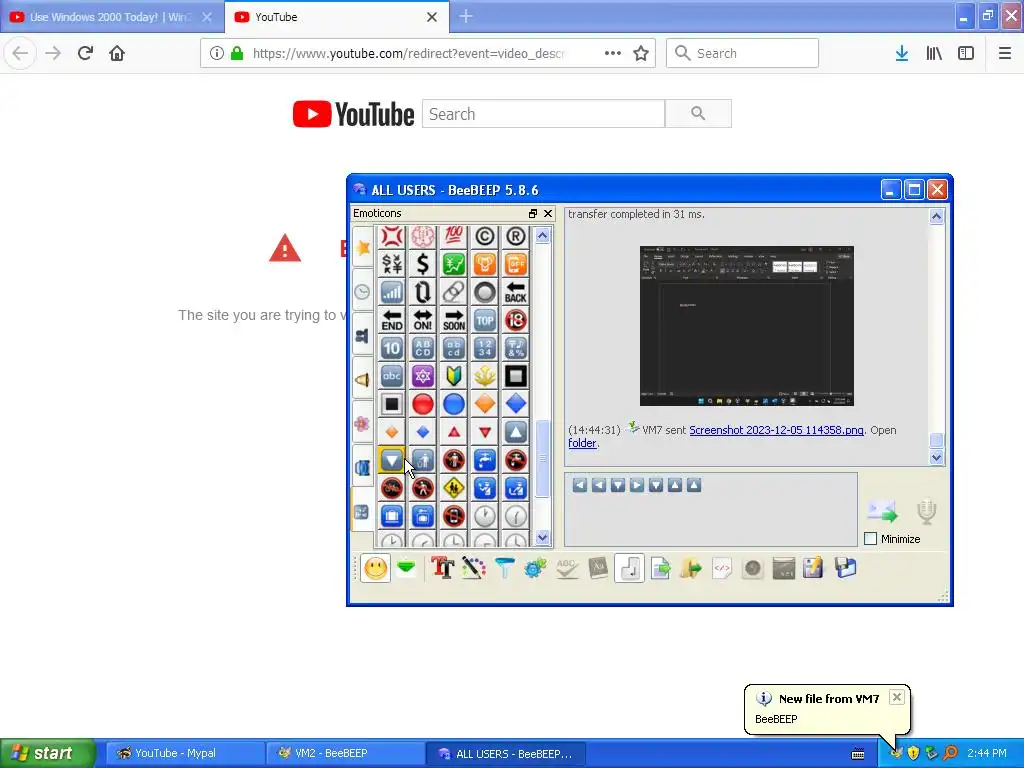Send the message with the envelope arrow button
The image size is (1024, 768).
point(882,511)
